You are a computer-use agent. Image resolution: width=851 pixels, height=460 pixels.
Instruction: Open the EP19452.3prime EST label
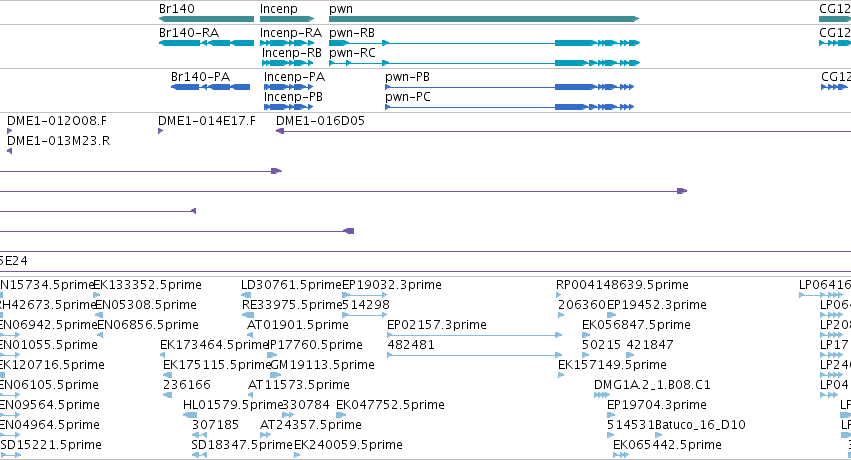pyautogui.click(x=657, y=305)
